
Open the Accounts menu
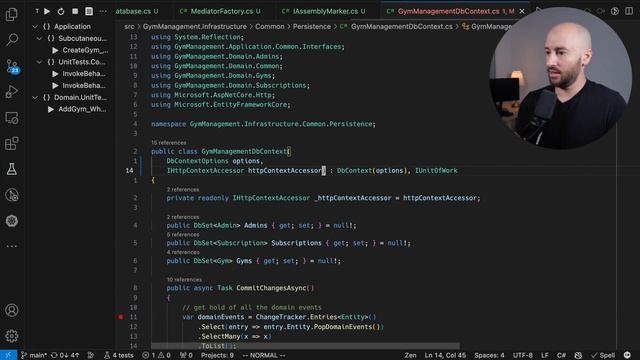[12, 310]
